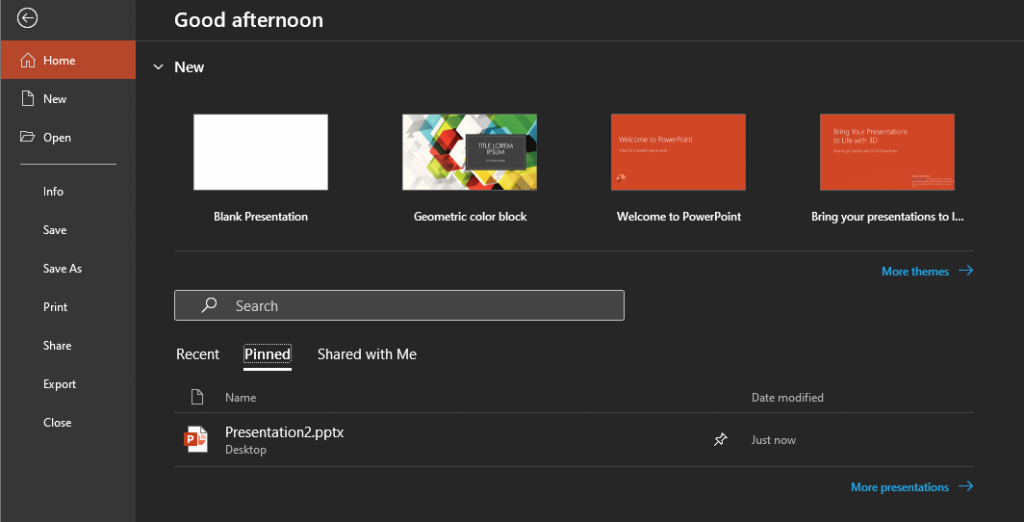Select the Blank Presentation thumbnail

coord(261,152)
